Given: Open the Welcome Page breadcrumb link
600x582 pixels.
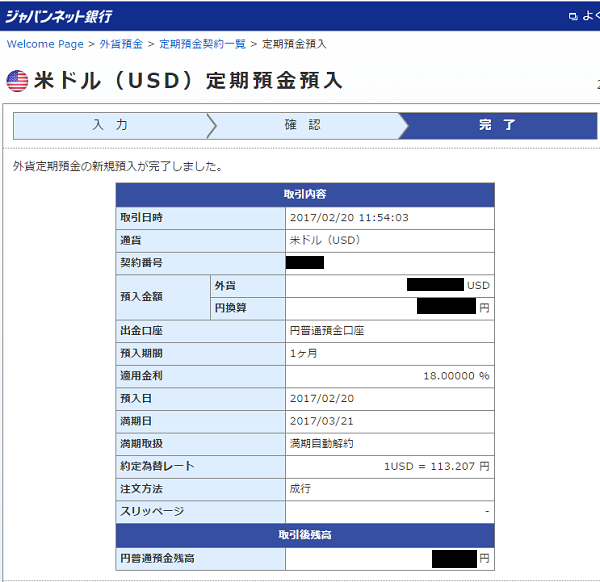Looking at the screenshot, I should click(x=45, y=44).
